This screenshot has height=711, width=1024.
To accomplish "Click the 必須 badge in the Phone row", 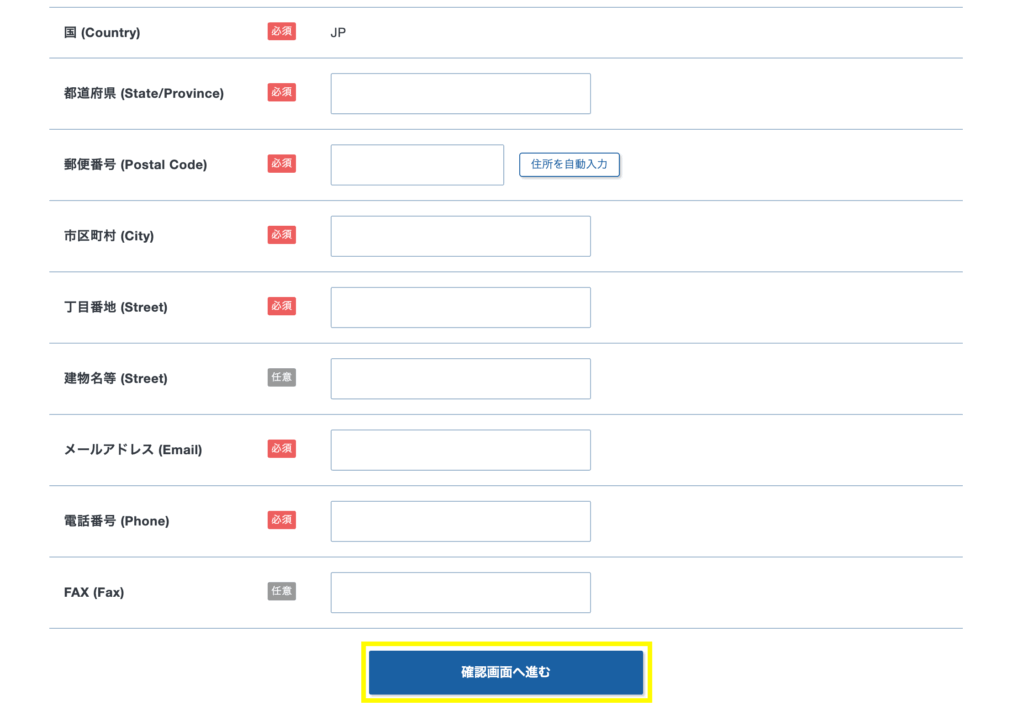I will [x=281, y=520].
